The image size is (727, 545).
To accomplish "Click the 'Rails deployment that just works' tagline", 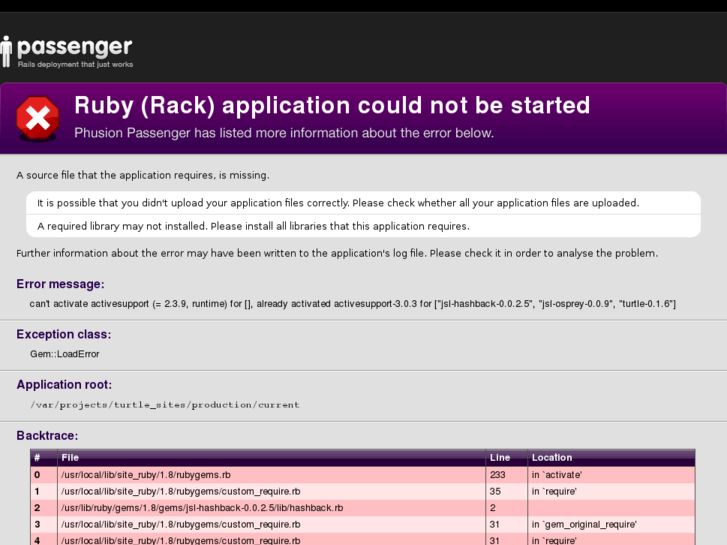I will point(76,64).
